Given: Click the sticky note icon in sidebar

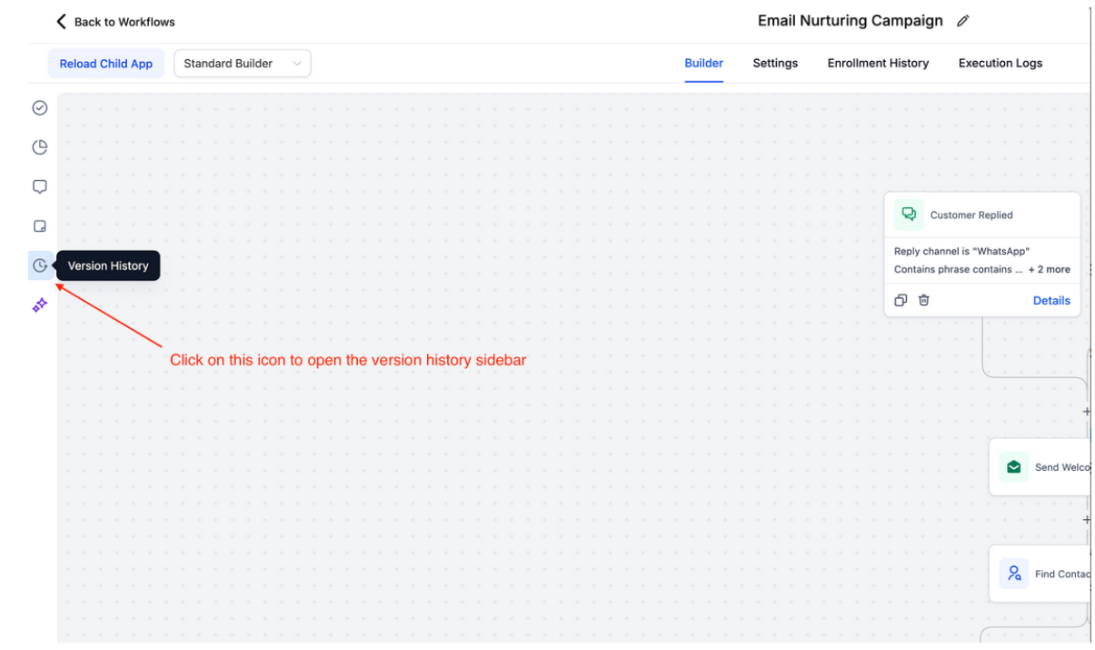Looking at the screenshot, I should pyautogui.click(x=40, y=226).
